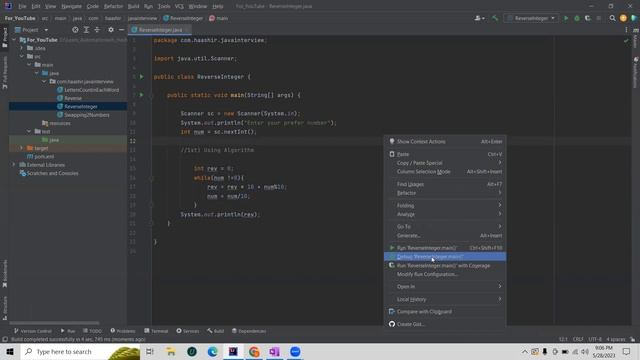640x360 pixels.
Task: Open Dependencies tool window
Action: pos(249,331)
